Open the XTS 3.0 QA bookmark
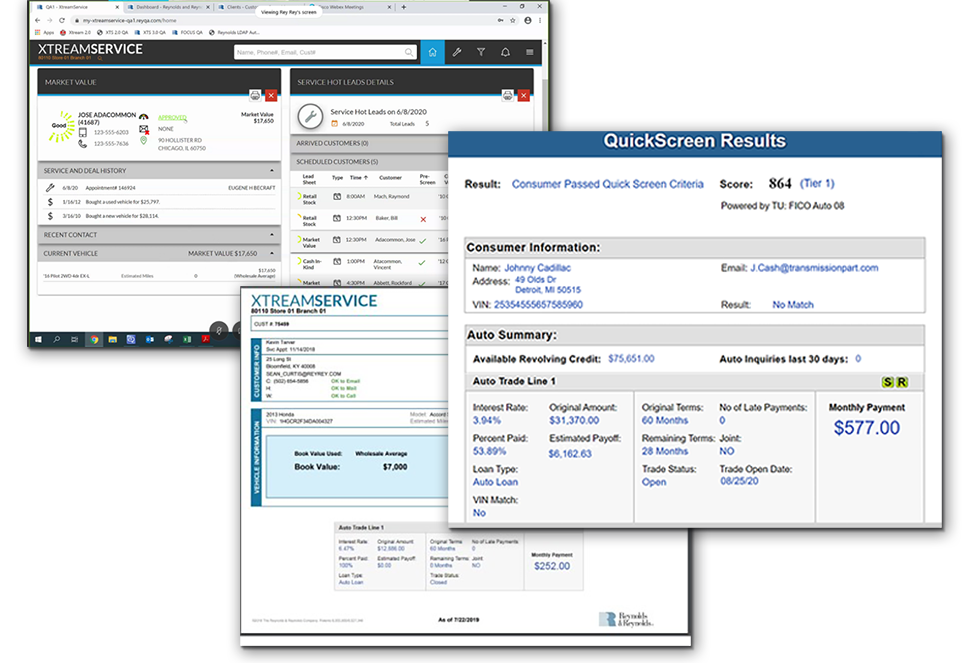 pos(150,32)
